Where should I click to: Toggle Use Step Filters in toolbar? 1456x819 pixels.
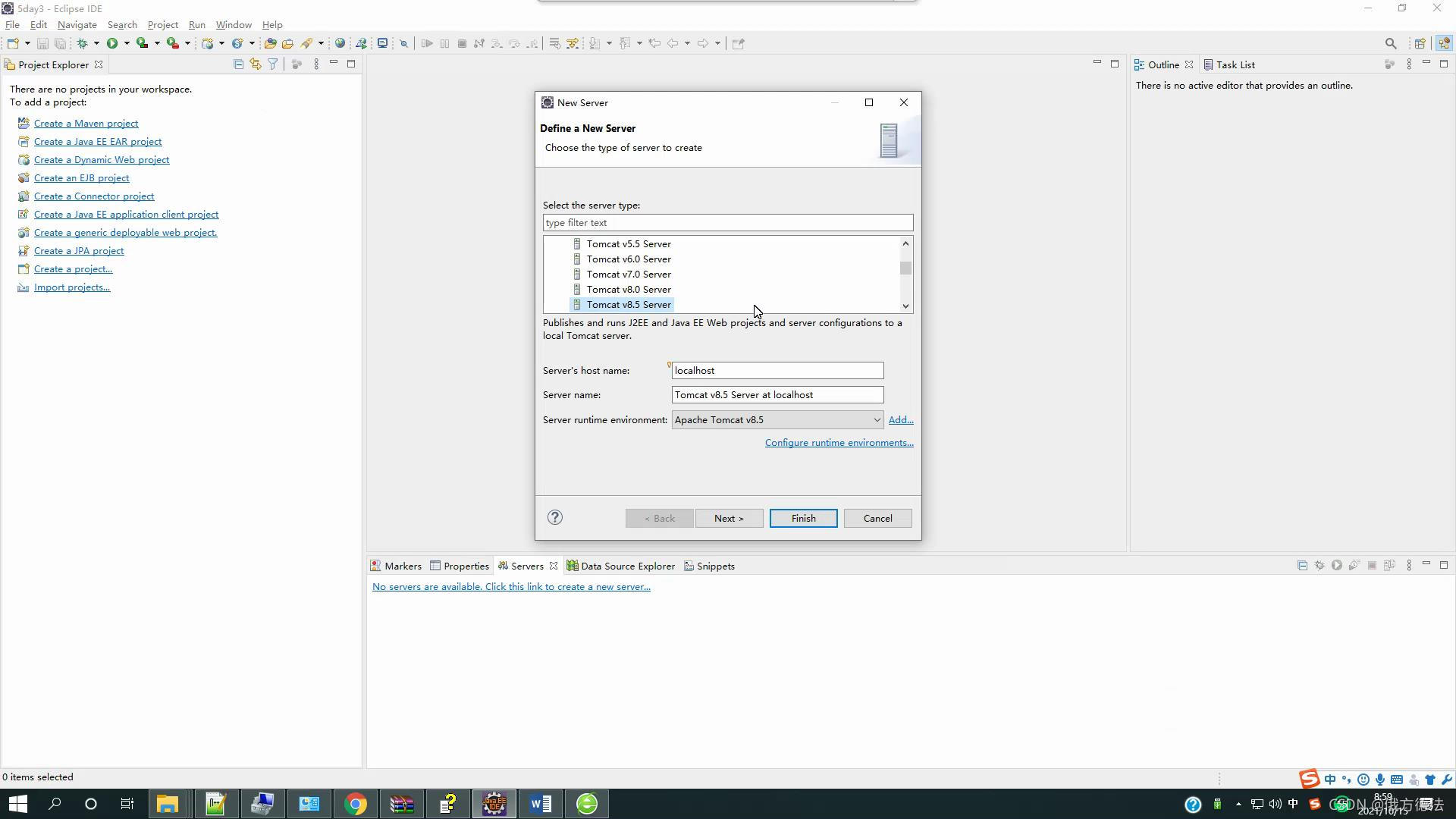pyautogui.click(x=572, y=43)
